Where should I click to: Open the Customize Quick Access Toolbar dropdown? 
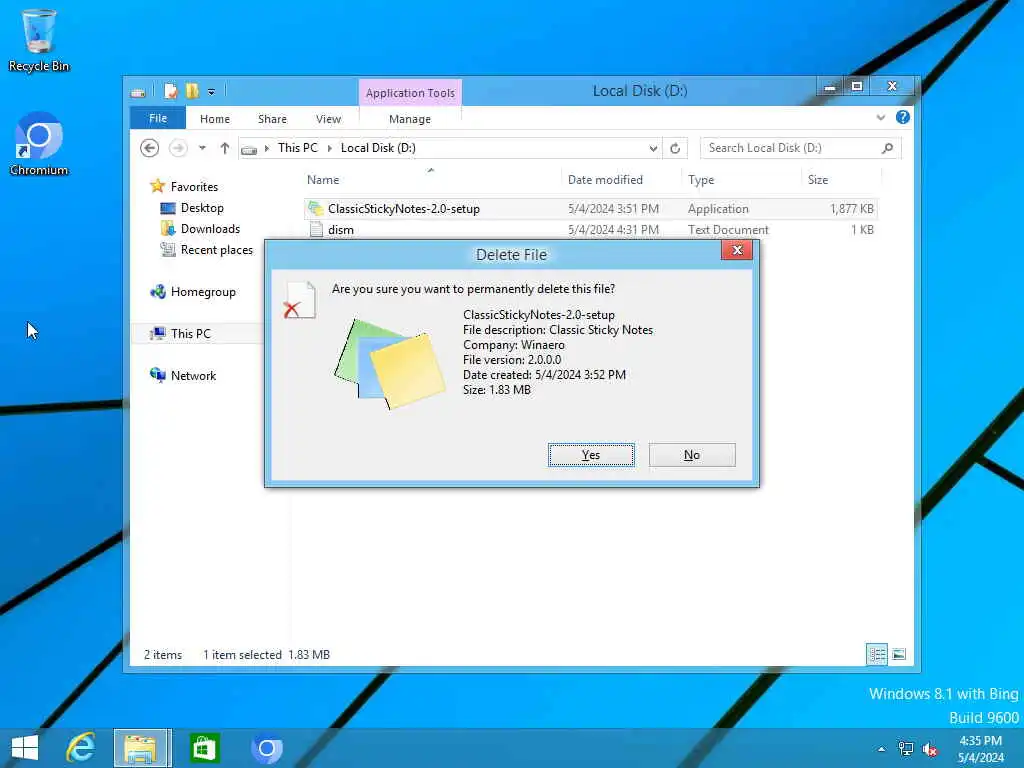(x=211, y=92)
